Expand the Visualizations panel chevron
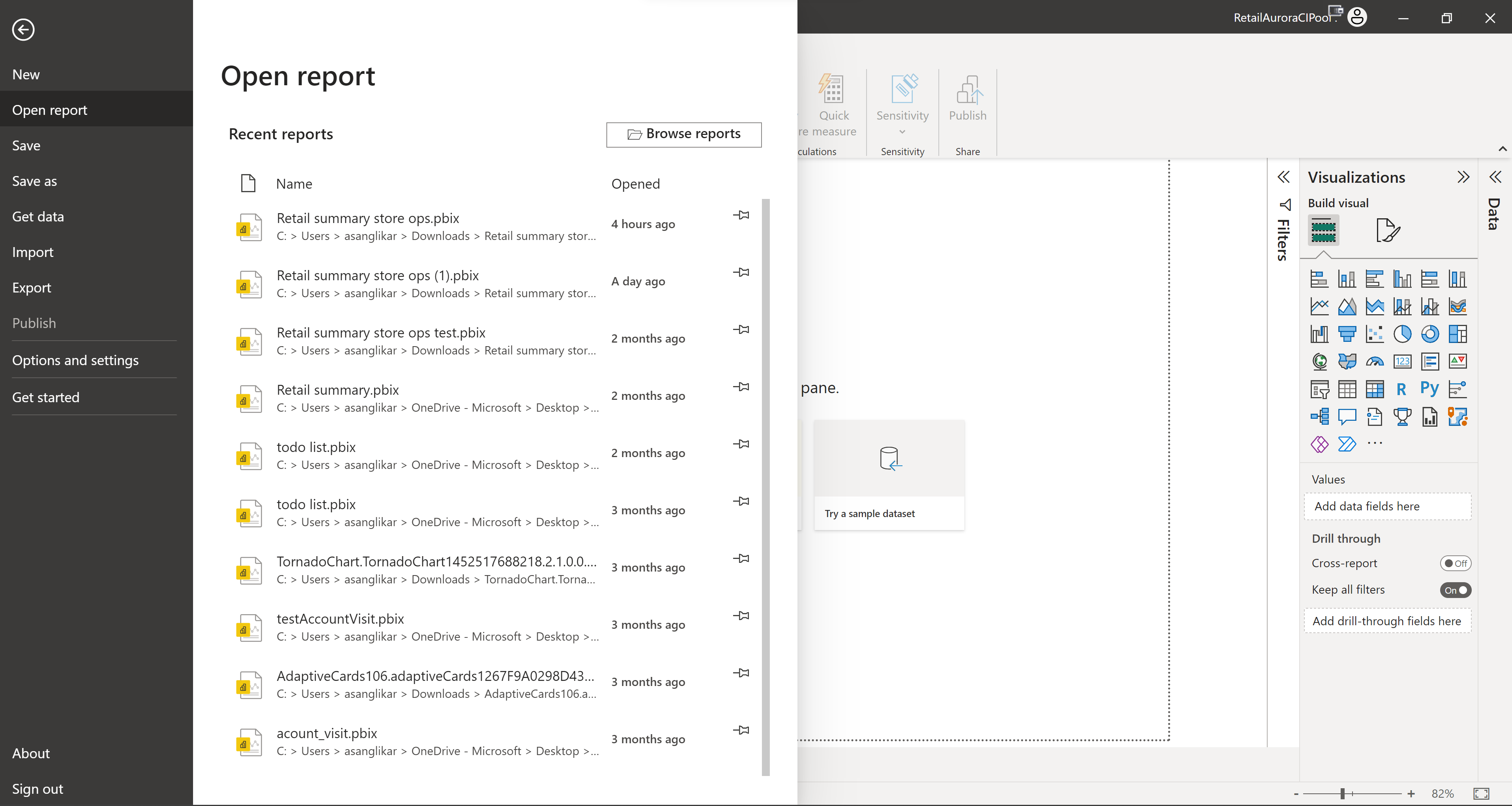This screenshot has width=1512, height=806. [1463, 177]
